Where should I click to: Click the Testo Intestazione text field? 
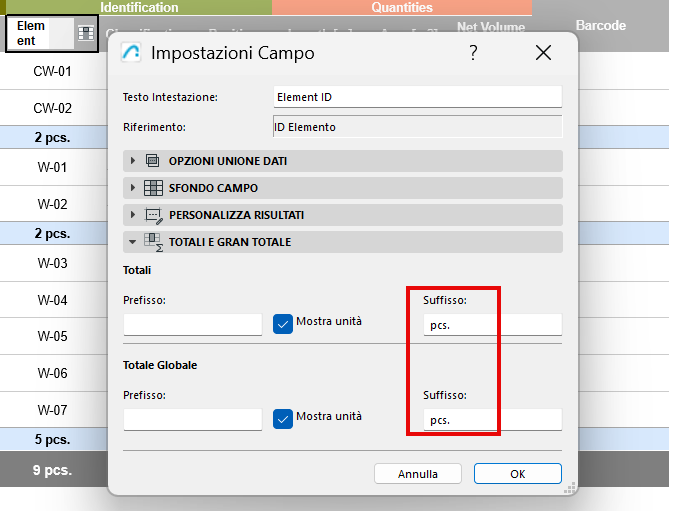click(x=417, y=97)
